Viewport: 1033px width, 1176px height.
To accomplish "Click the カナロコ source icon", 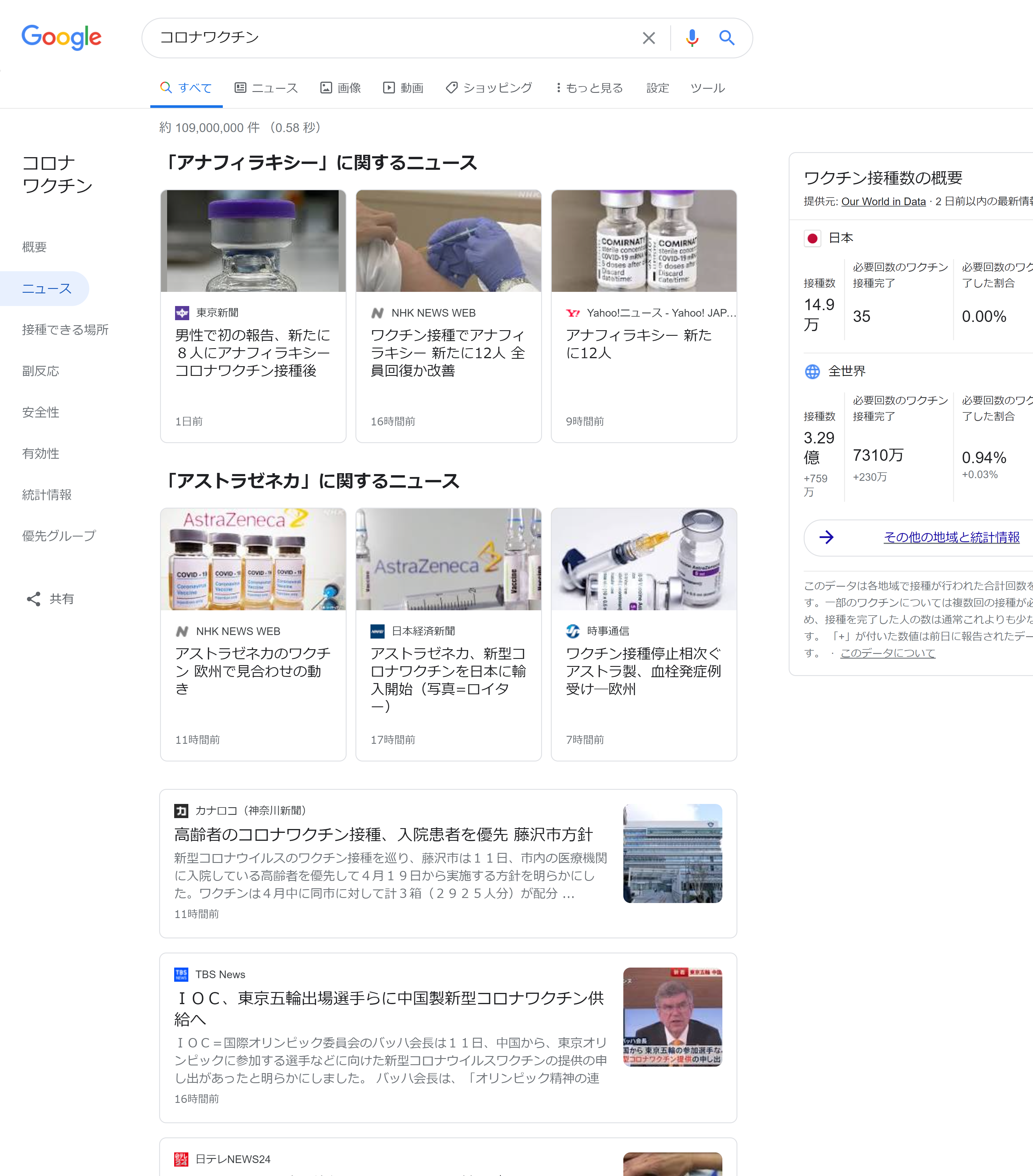I will tap(181, 811).
